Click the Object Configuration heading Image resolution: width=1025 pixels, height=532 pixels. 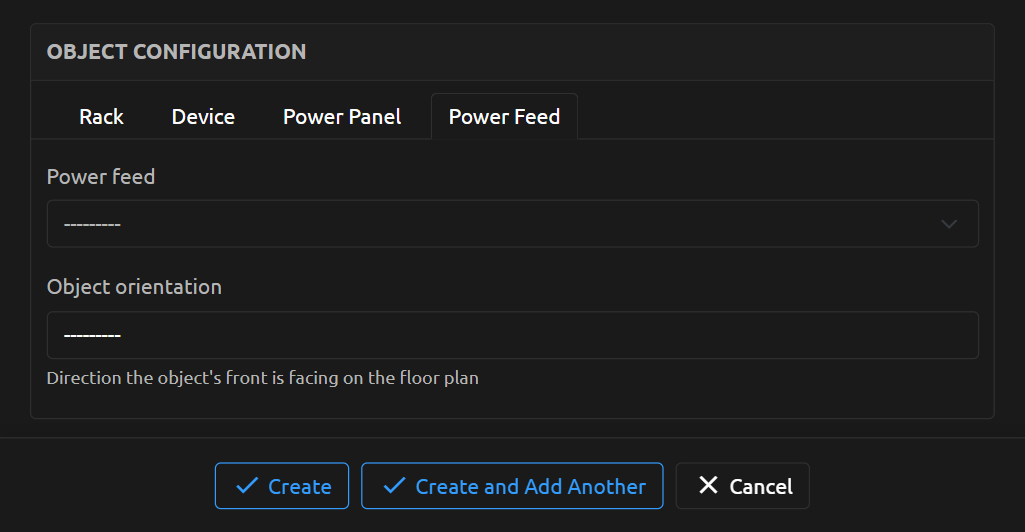coord(176,52)
